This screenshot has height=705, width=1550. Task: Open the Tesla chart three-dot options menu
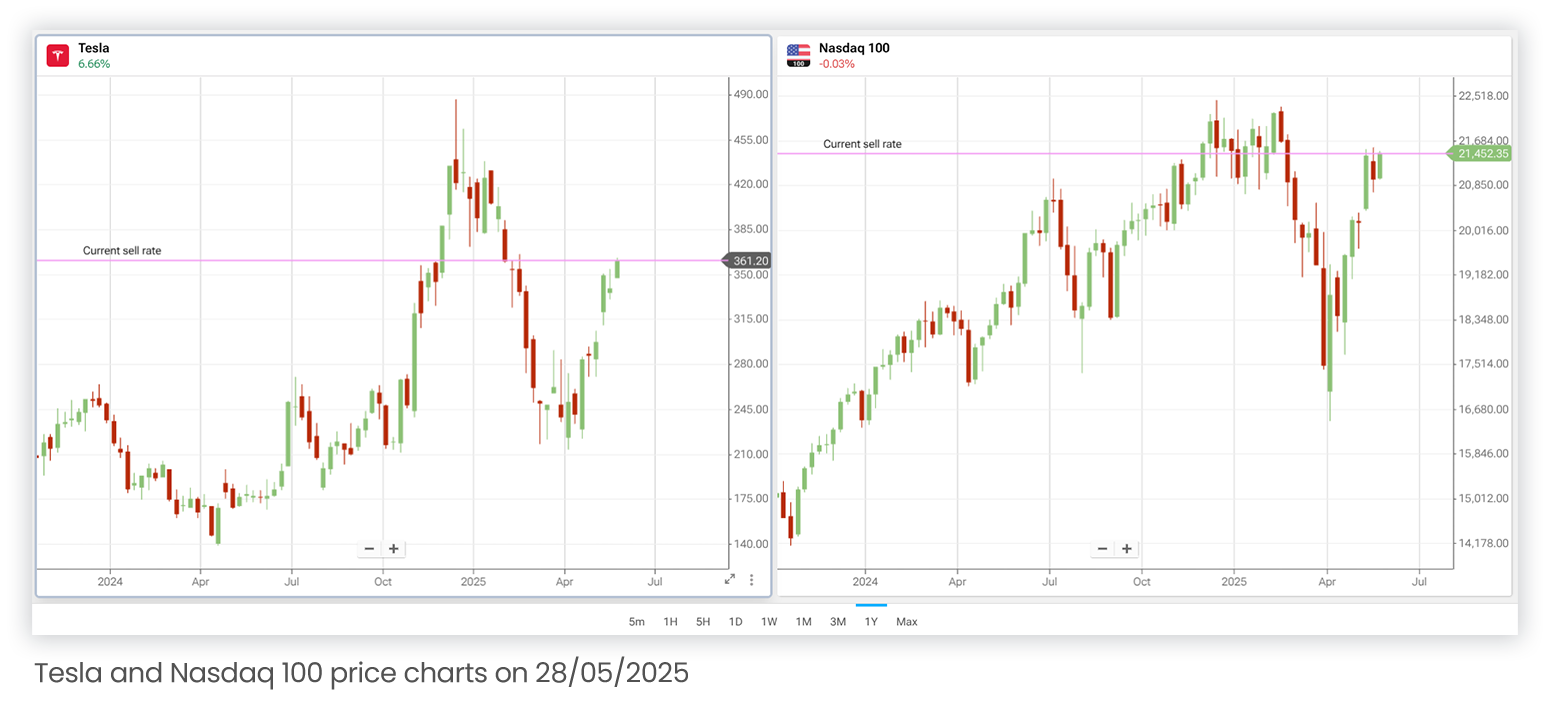(751, 579)
